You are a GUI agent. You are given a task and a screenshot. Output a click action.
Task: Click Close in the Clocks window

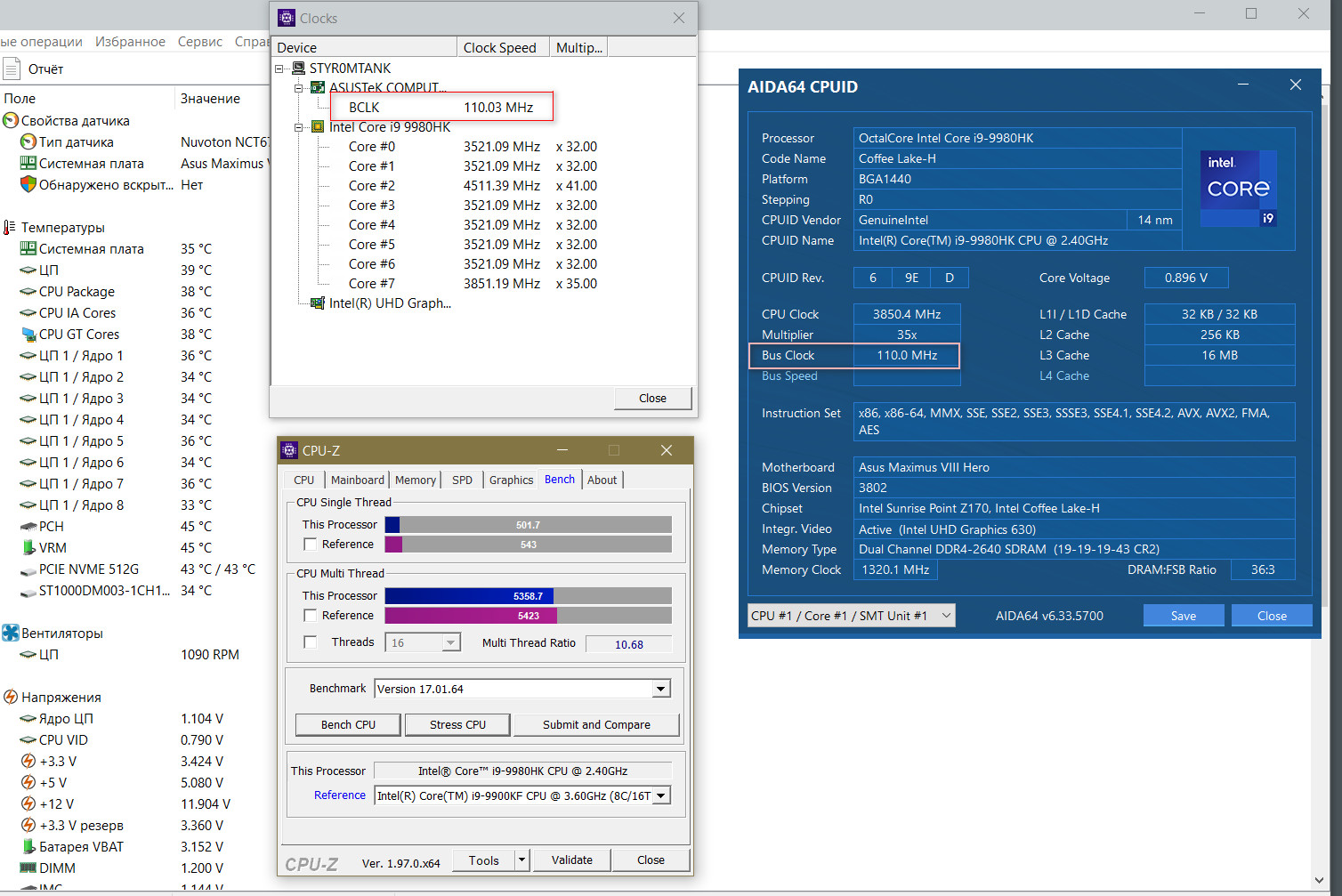click(652, 399)
